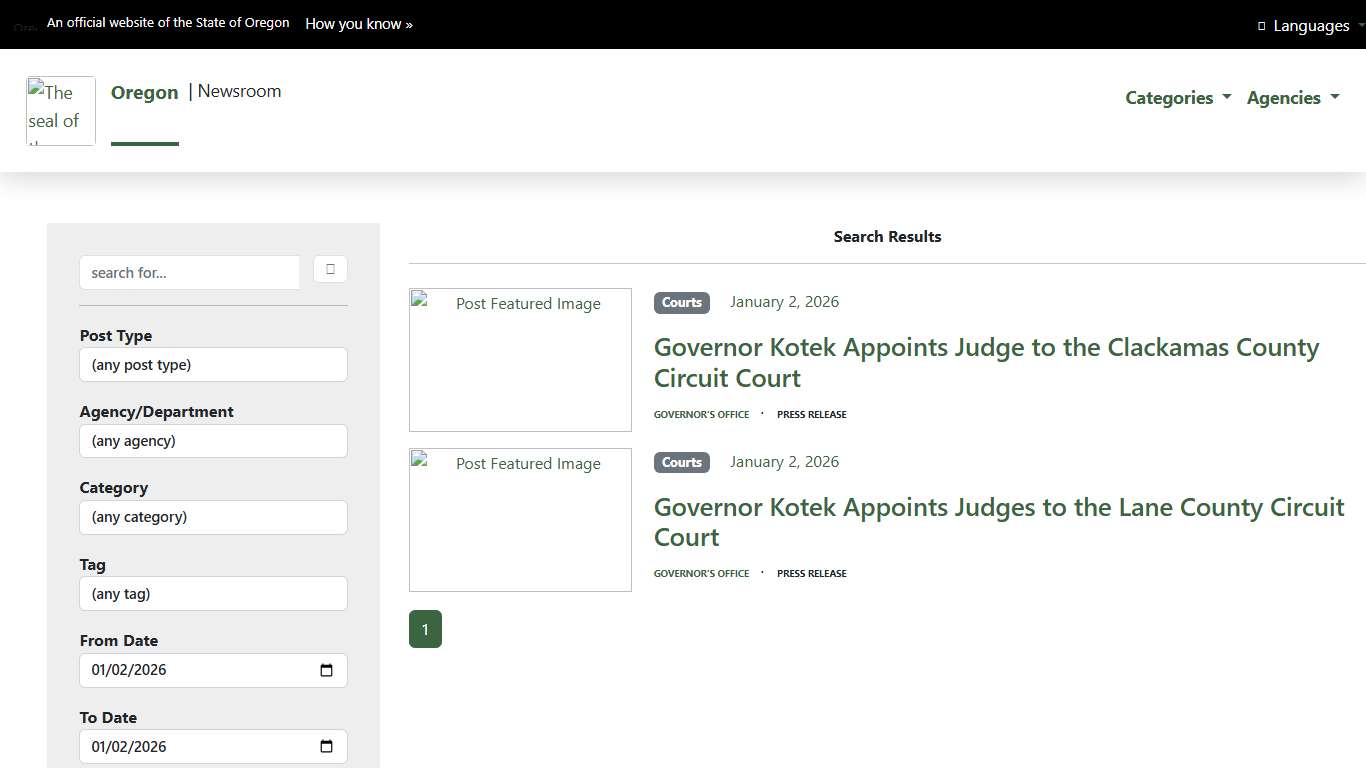1366x768 pixels.
Task: Click the Governor's Office link under second result
Action: pyautogui.click(x=701, y=574)
